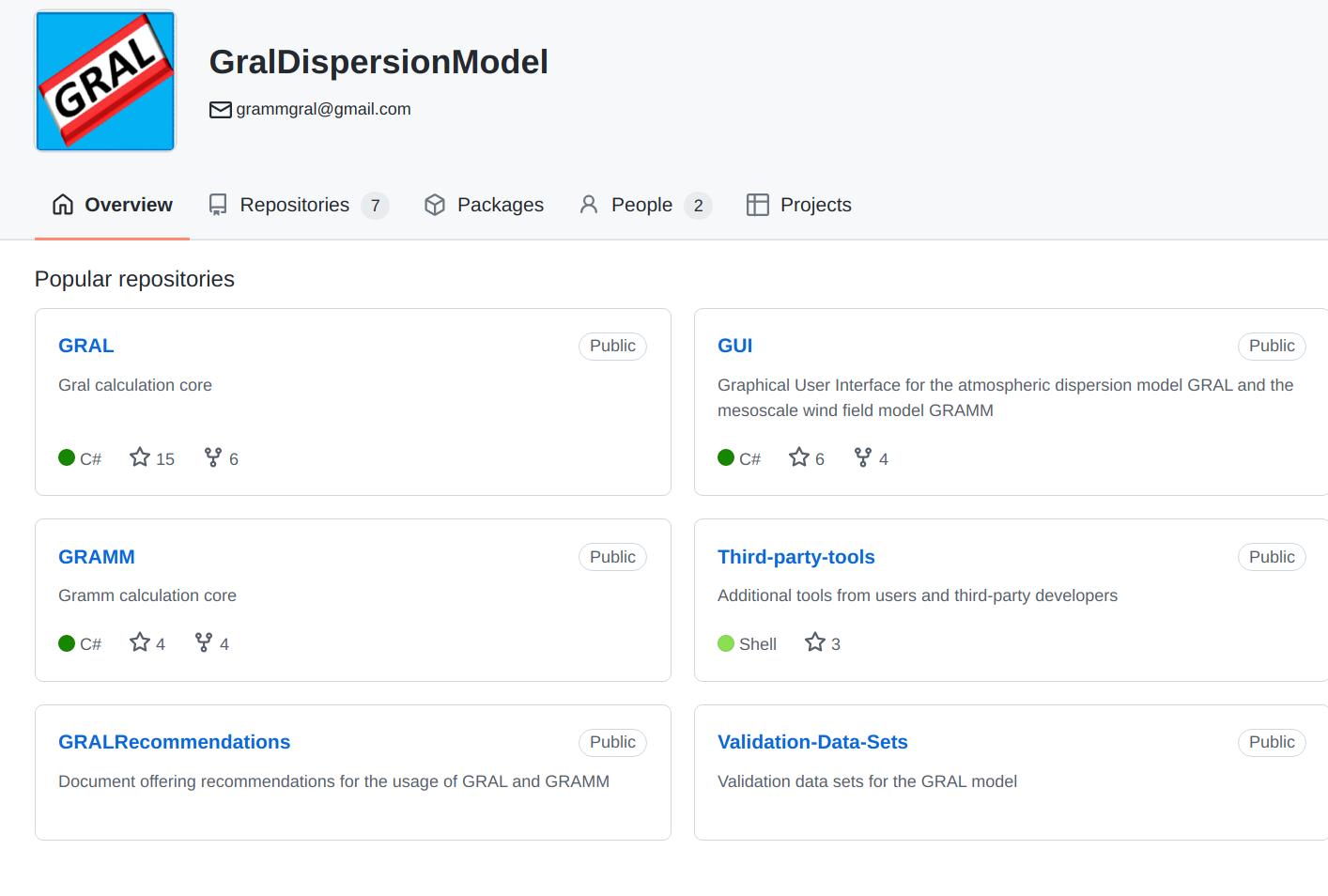Click the Public badge on Third-party-tools card

[1272, 557]
